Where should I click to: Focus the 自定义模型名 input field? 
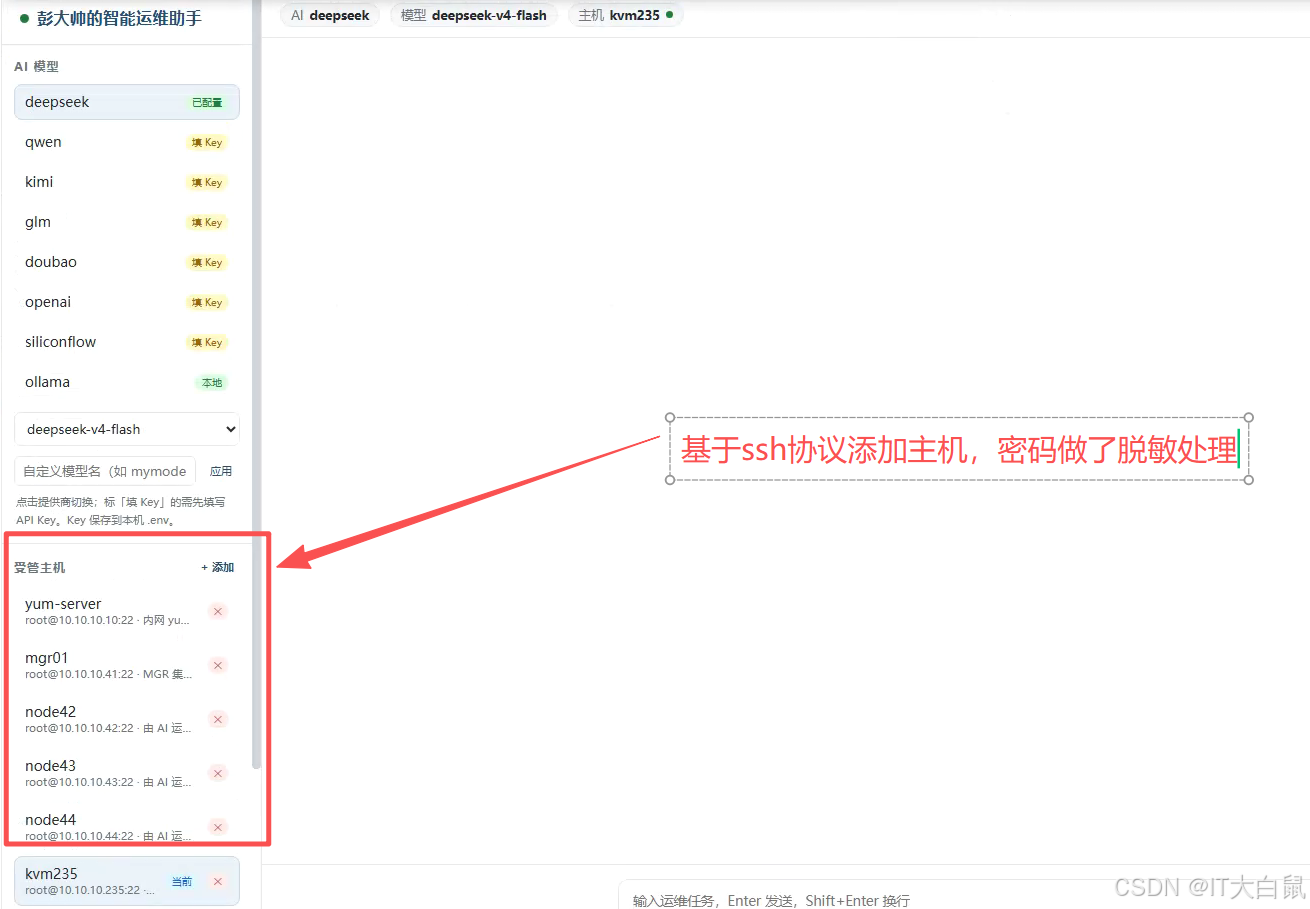(x=105, y=471)
